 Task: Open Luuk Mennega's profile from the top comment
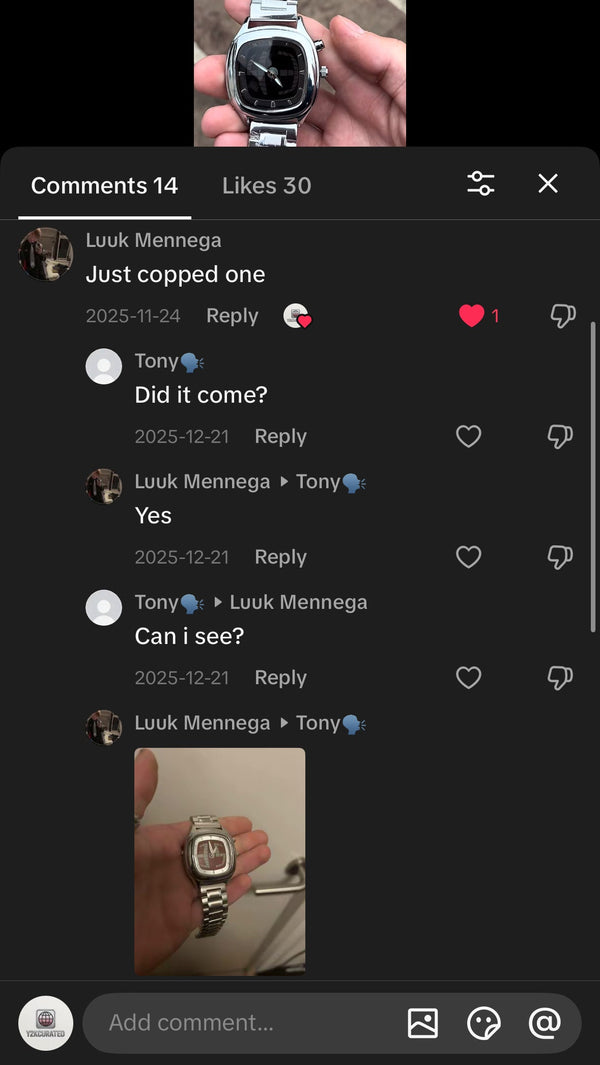(x=46, y=254)
